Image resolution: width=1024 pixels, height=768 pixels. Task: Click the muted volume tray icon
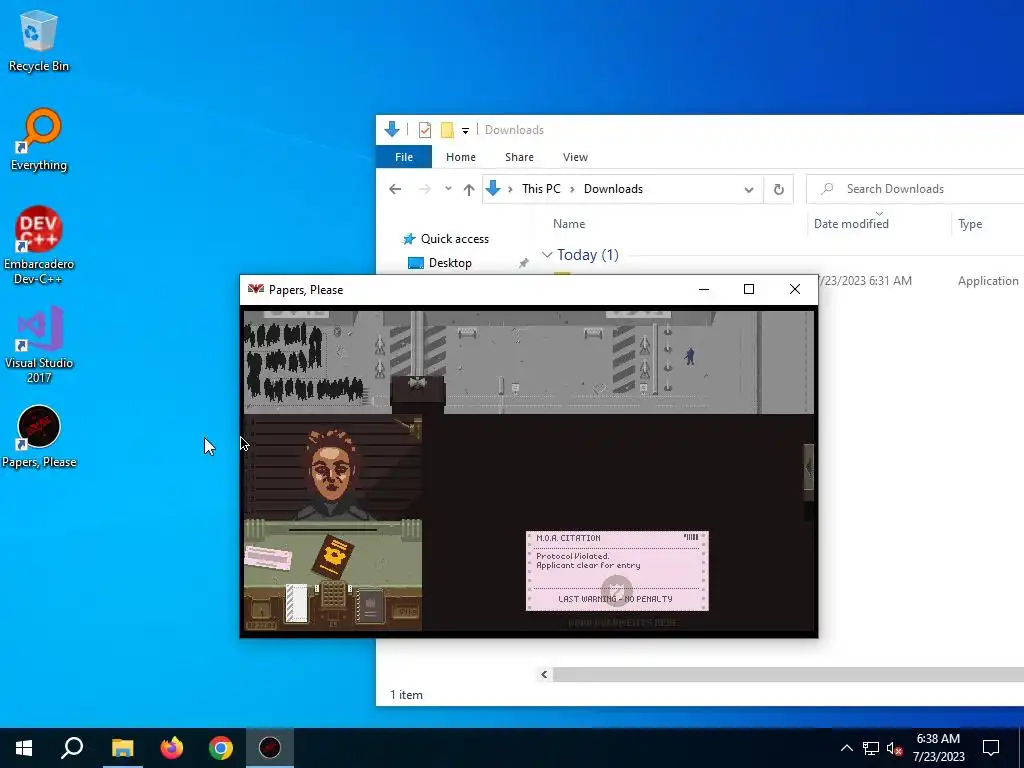point(894,749)
